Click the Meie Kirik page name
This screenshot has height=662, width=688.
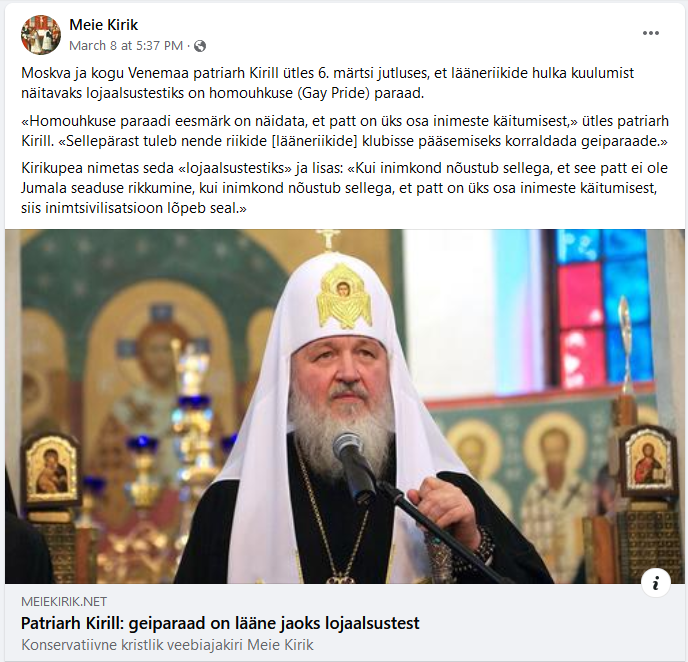point(104,25)
